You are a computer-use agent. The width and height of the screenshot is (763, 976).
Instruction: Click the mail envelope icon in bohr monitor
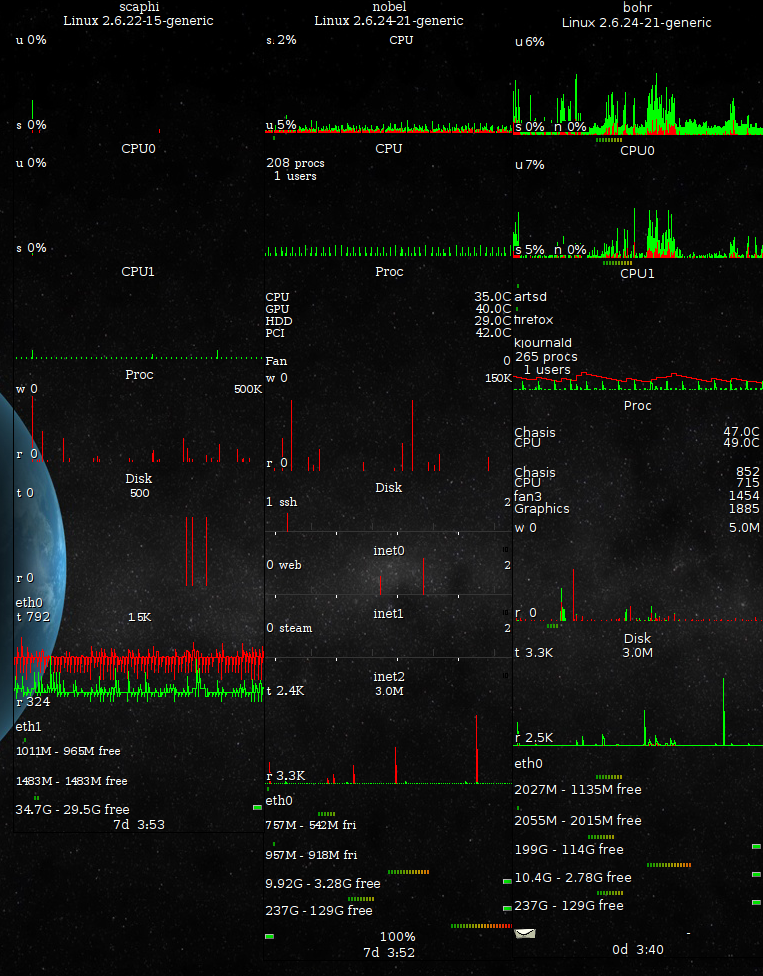point(525,933)
